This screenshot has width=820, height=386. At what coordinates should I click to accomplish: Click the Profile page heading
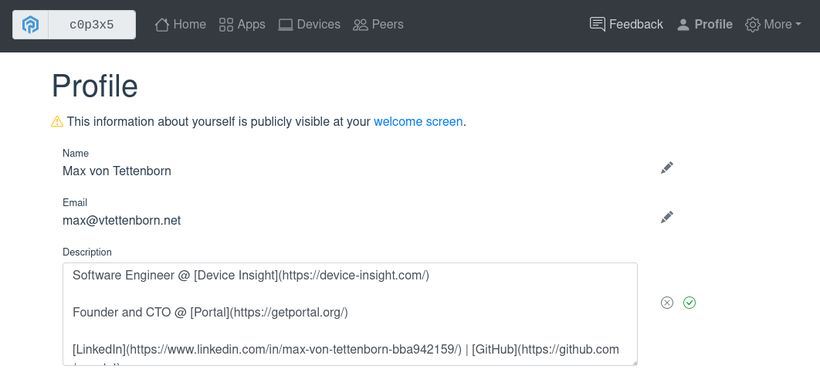pyautogui.click(x=95, y=86)
